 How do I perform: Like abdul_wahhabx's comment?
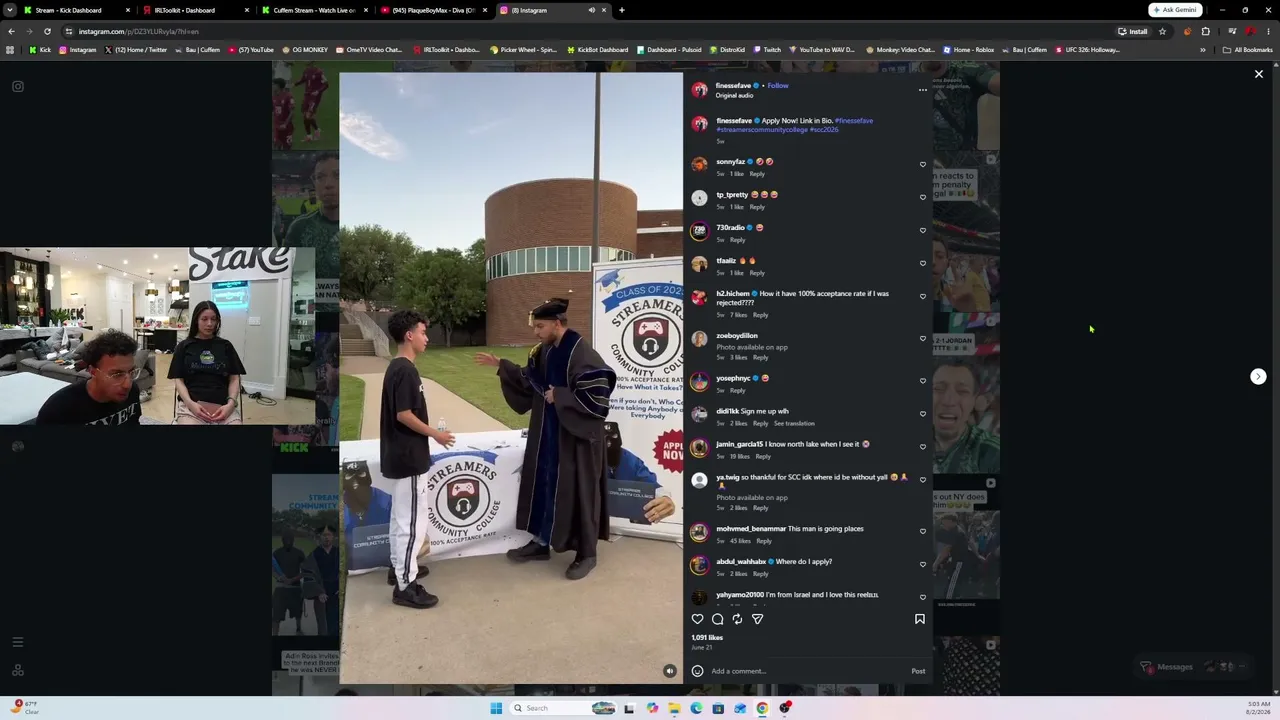(x=923, y=564)
